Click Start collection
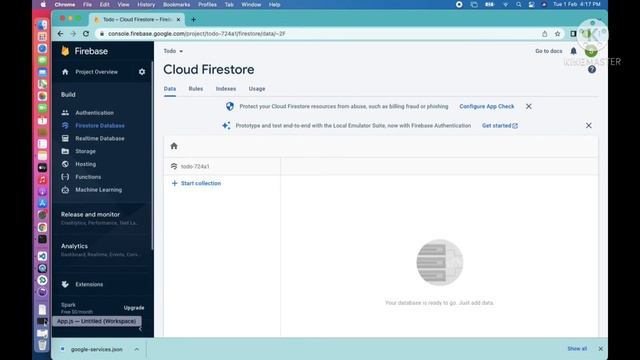Screen dimensions: 640x360 [x=196, y=183]
